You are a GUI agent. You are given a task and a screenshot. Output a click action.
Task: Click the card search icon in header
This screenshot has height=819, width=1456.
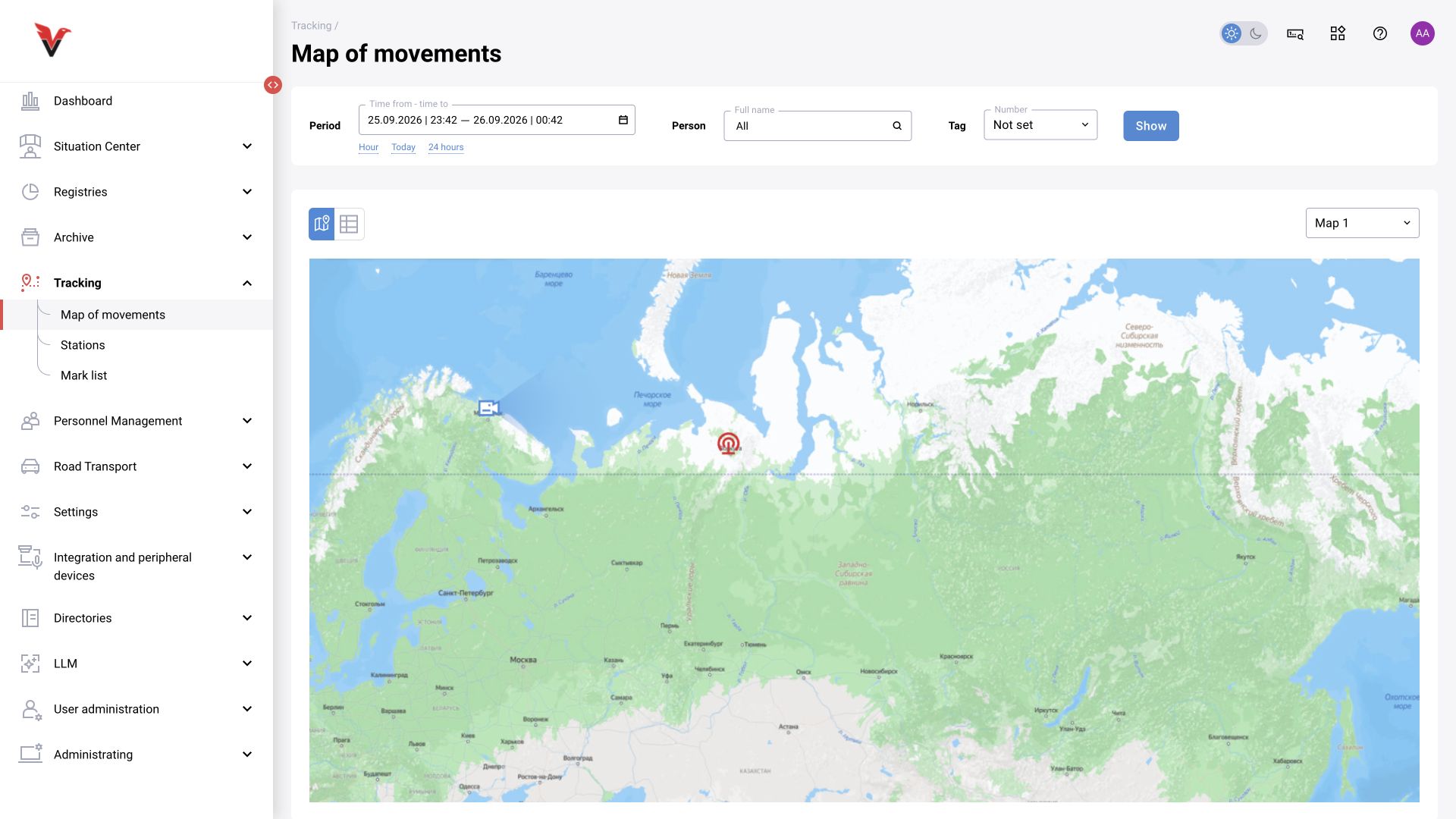pos(1295,33)
